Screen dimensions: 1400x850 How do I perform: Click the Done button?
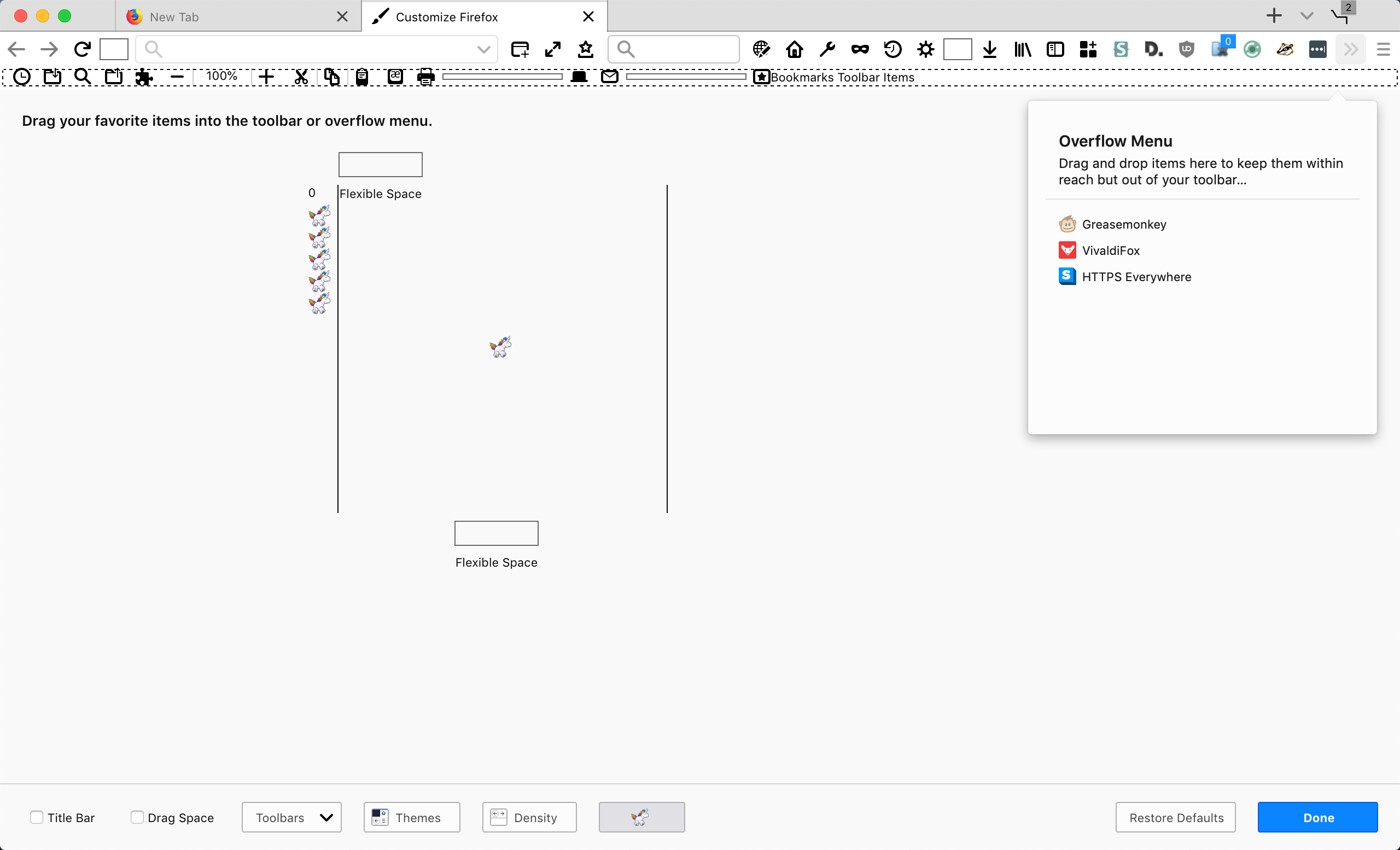coord(1317,817)
